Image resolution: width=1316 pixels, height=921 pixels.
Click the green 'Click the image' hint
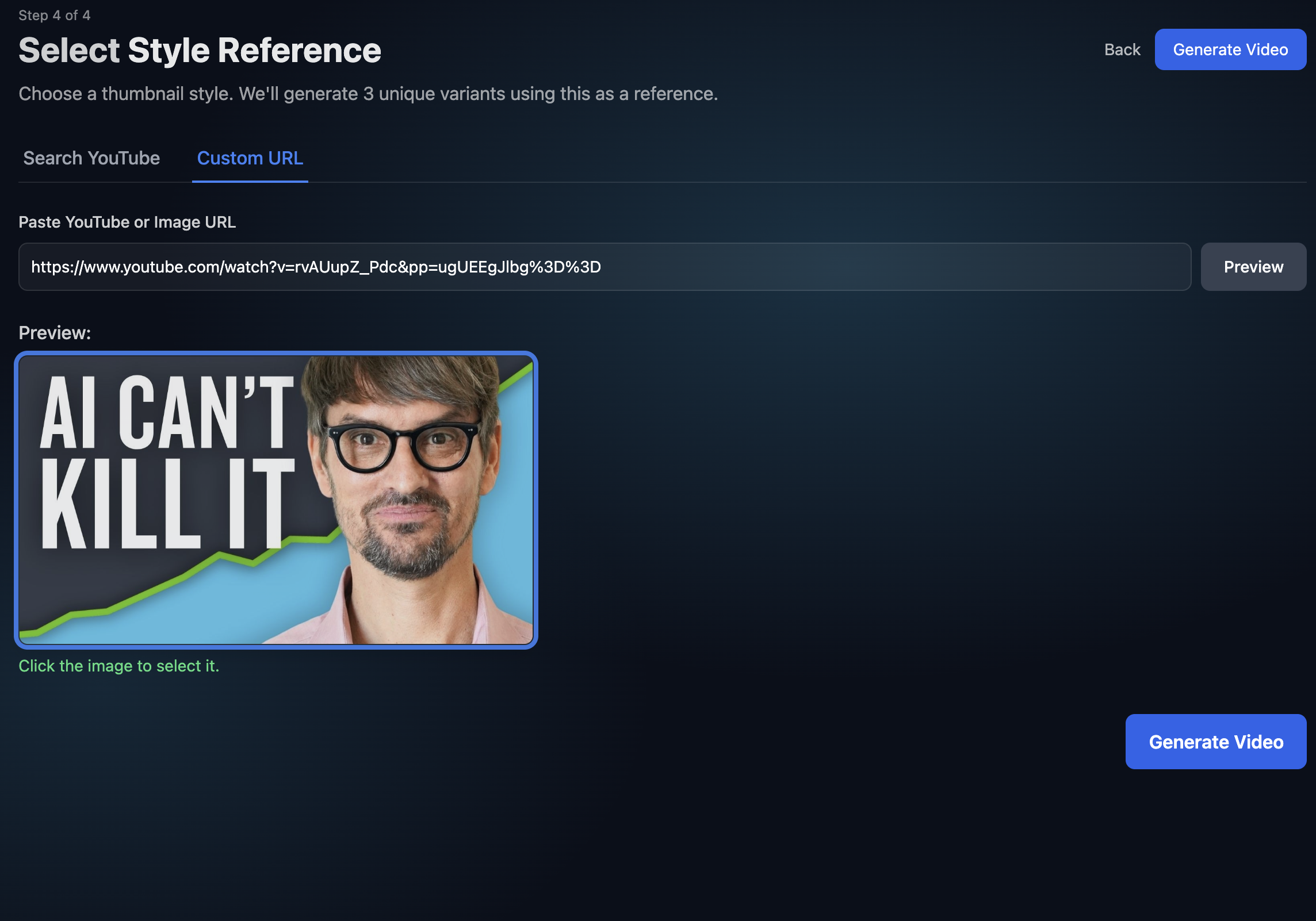[119, 666]
